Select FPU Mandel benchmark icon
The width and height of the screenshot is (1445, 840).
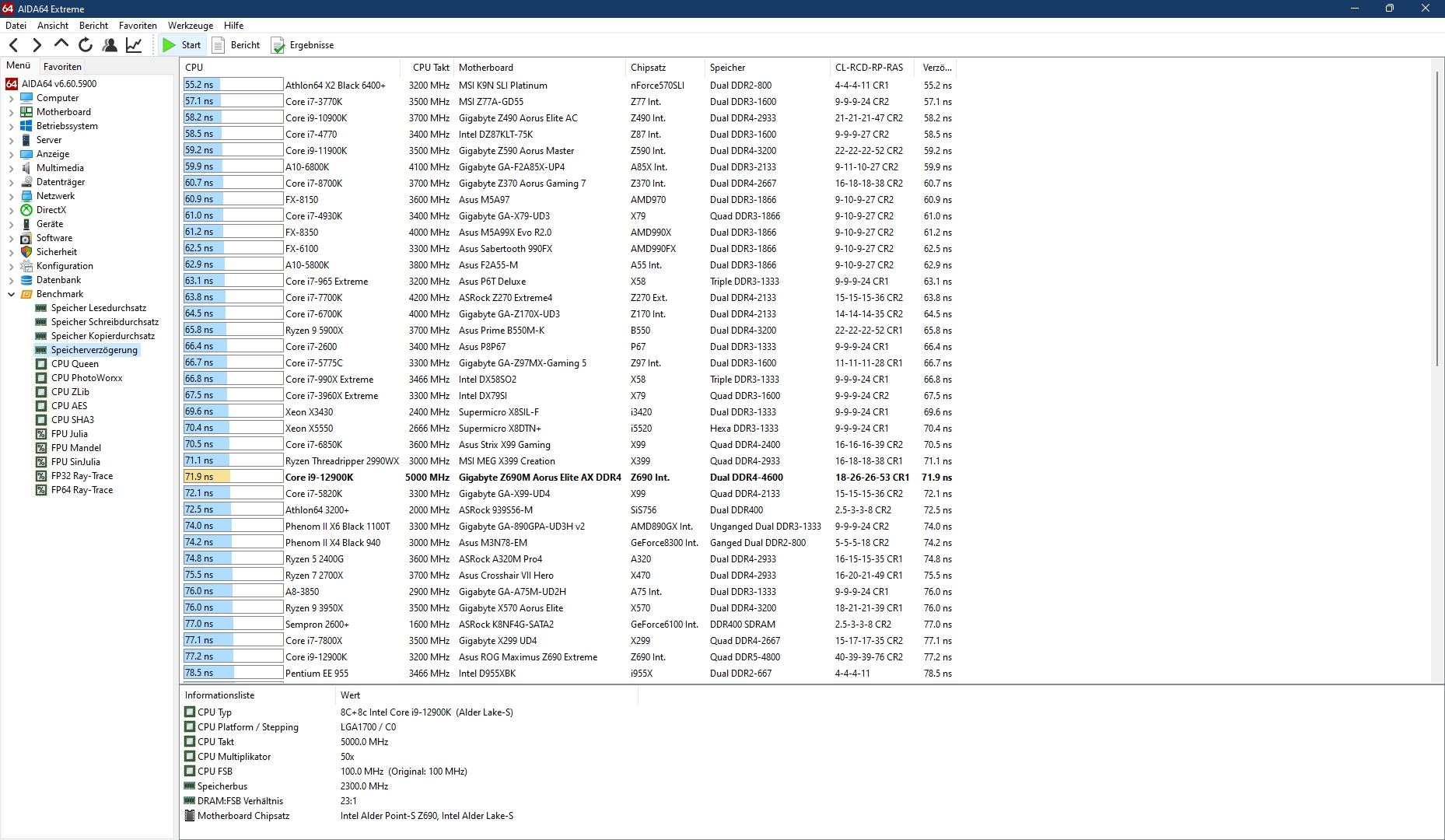click(41, 448)
